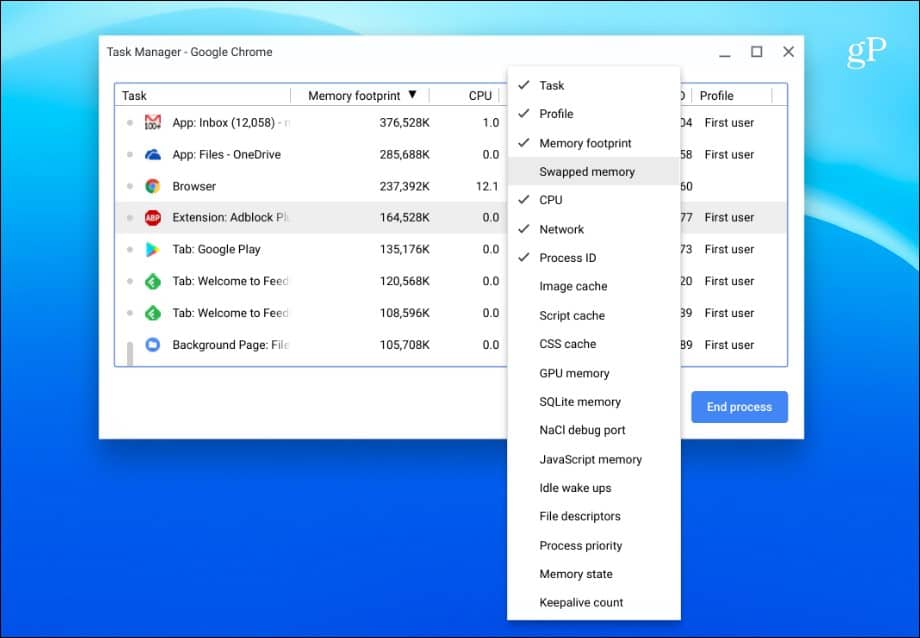The height and width of the screenshot is (638, 920).
Task: Click the task list vertical scrollbar thumb
Action: tap(130, 353)
